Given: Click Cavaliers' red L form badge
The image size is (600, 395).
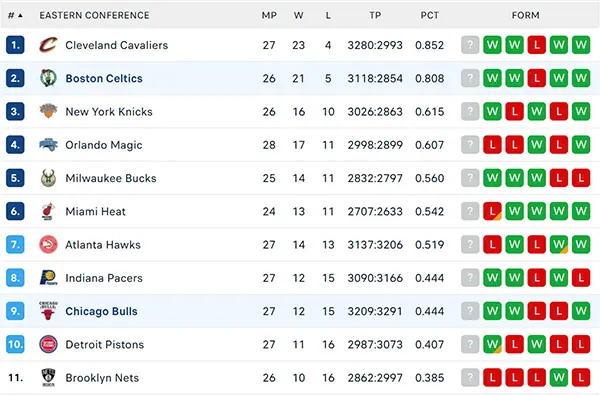Looking at the screenshot, I should point(536,45).
